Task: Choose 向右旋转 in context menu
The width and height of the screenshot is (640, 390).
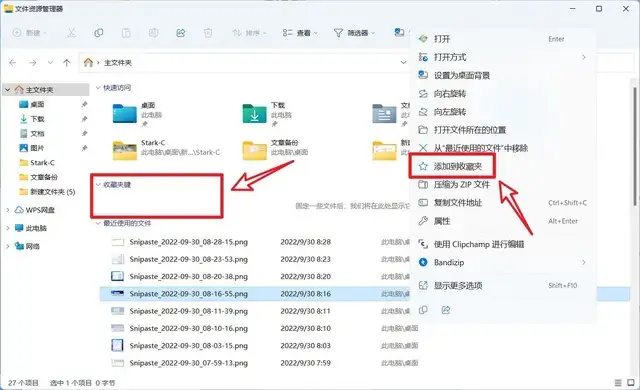Action: [502, 93]
